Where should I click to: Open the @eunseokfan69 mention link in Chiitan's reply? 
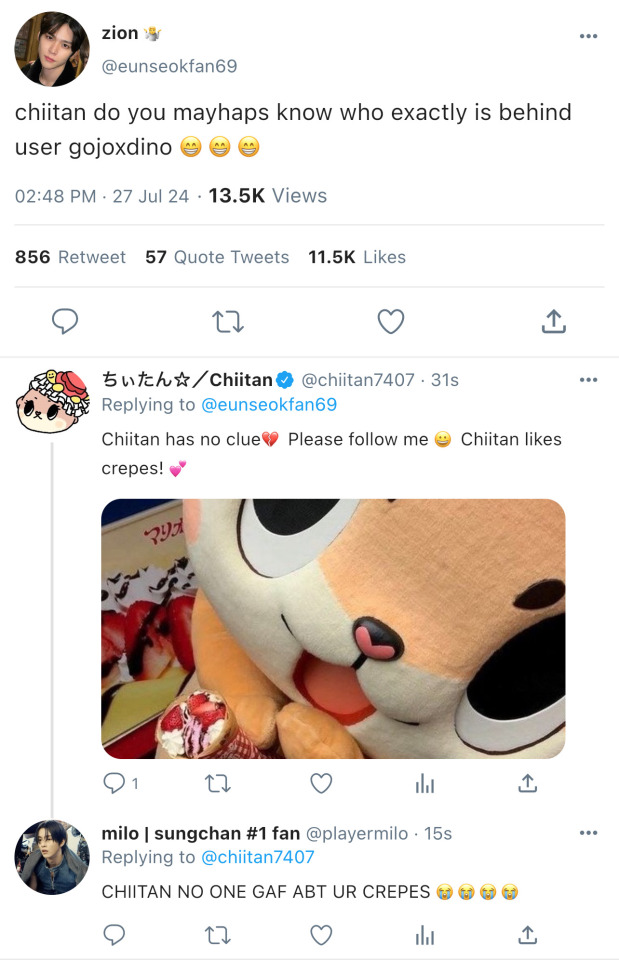pos(269,405)
